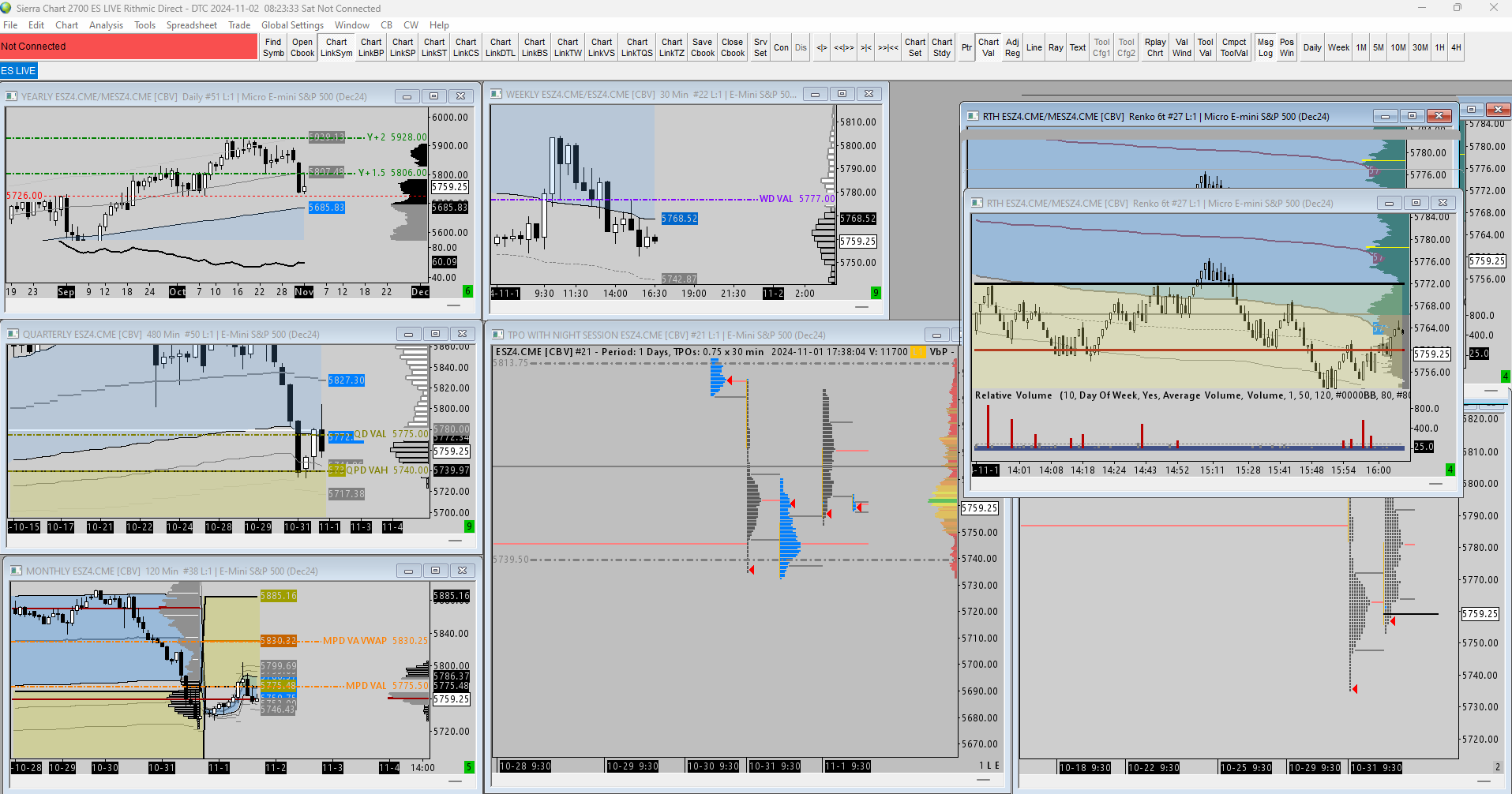
Task: Click the Chart LinkTZ toolbar button
Action: (672, 47)
